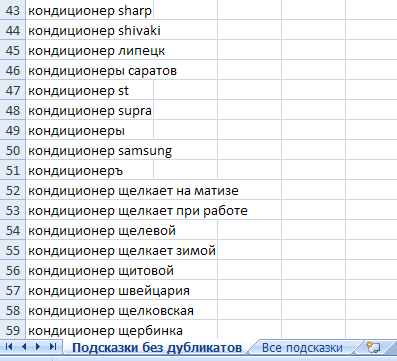
Task: Select cell 'кондиционер supra'
Action: (90, 111)
